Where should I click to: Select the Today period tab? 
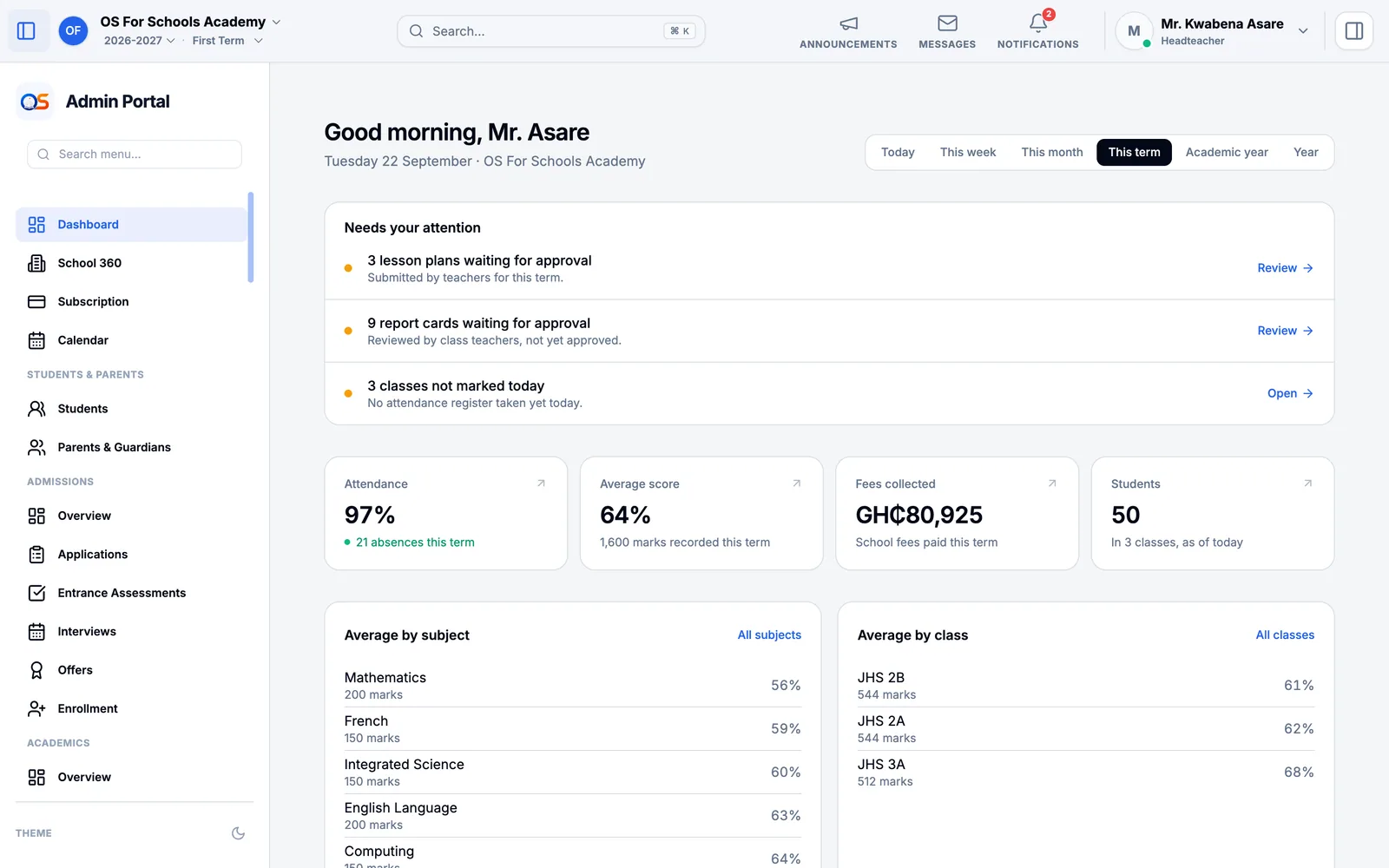tap(898, 153)
